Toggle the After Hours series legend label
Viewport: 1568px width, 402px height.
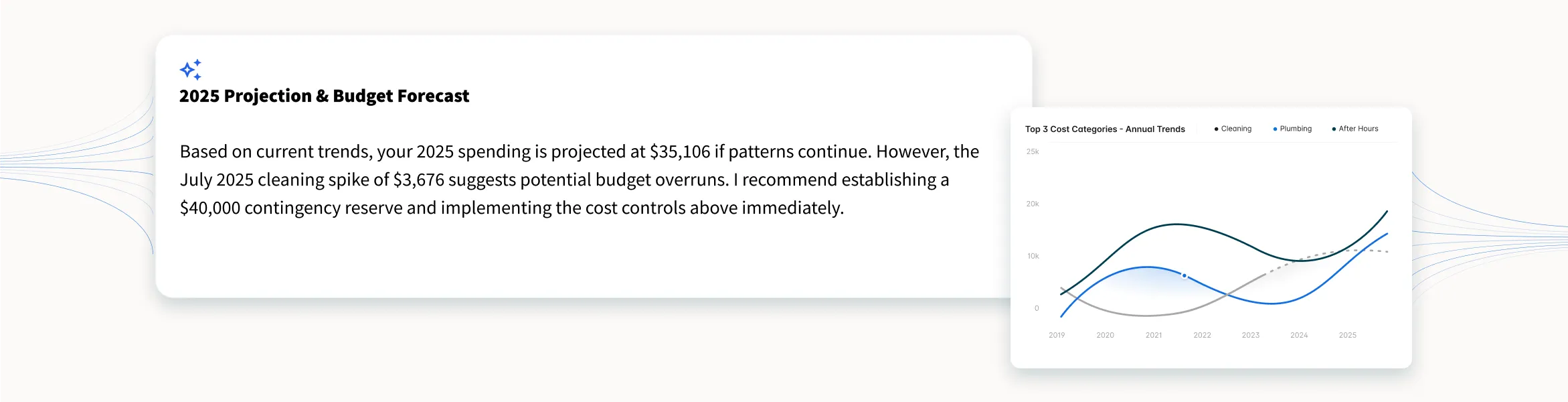(x=1359, y=129)
